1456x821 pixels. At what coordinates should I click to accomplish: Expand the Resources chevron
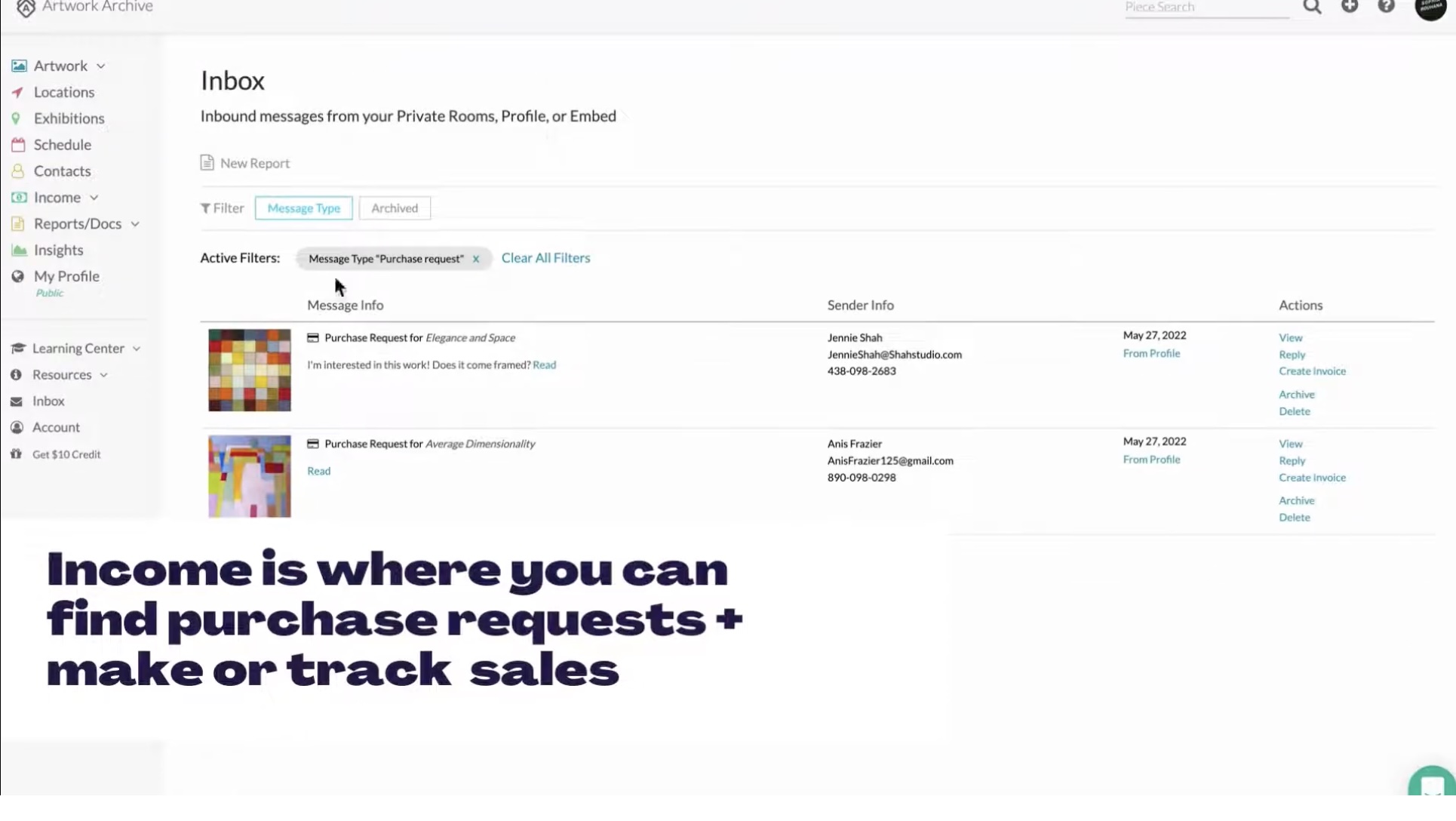tap(103, 375)
